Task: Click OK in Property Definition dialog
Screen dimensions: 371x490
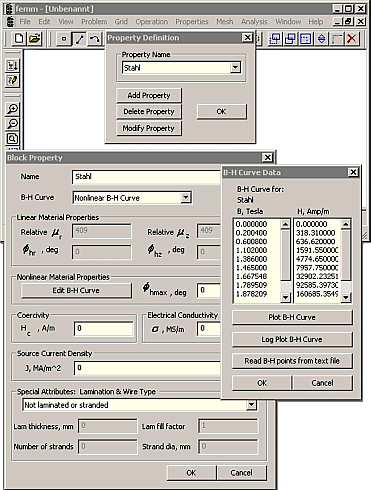Action: point(222,112)
